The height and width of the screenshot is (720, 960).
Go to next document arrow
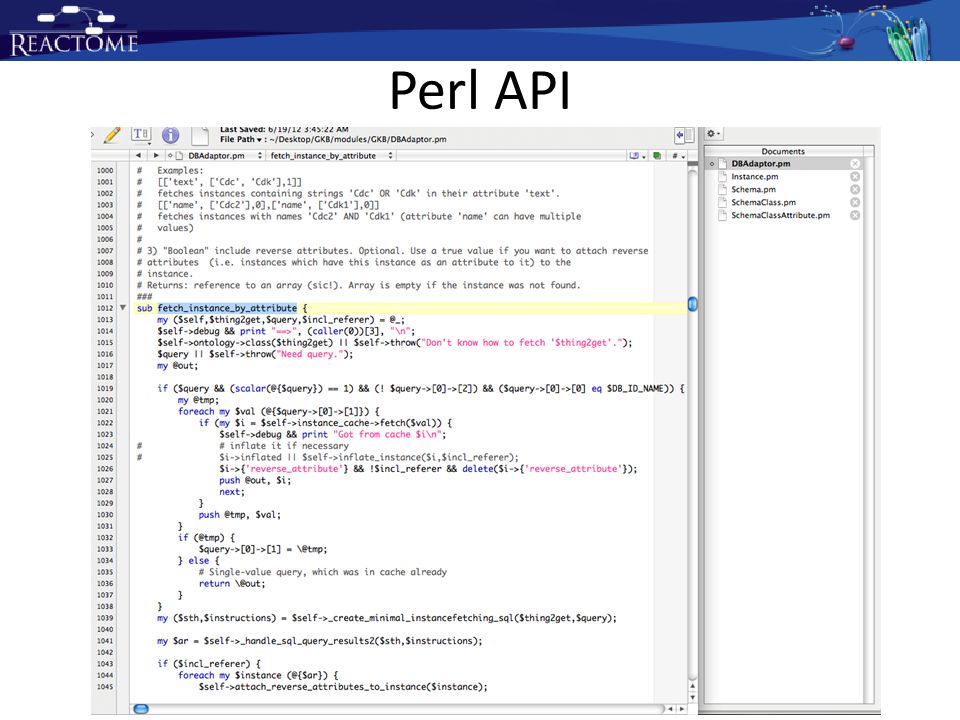coord(156,156)
